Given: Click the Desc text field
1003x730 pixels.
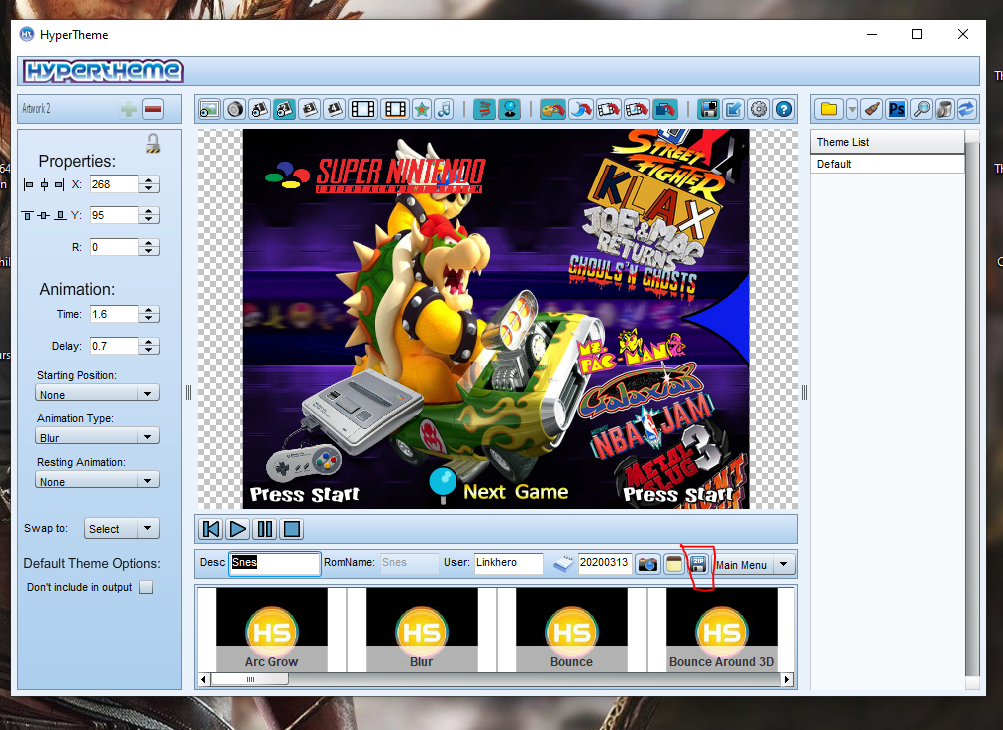Looking at the screenshot, I should click(x=275, y=564).
